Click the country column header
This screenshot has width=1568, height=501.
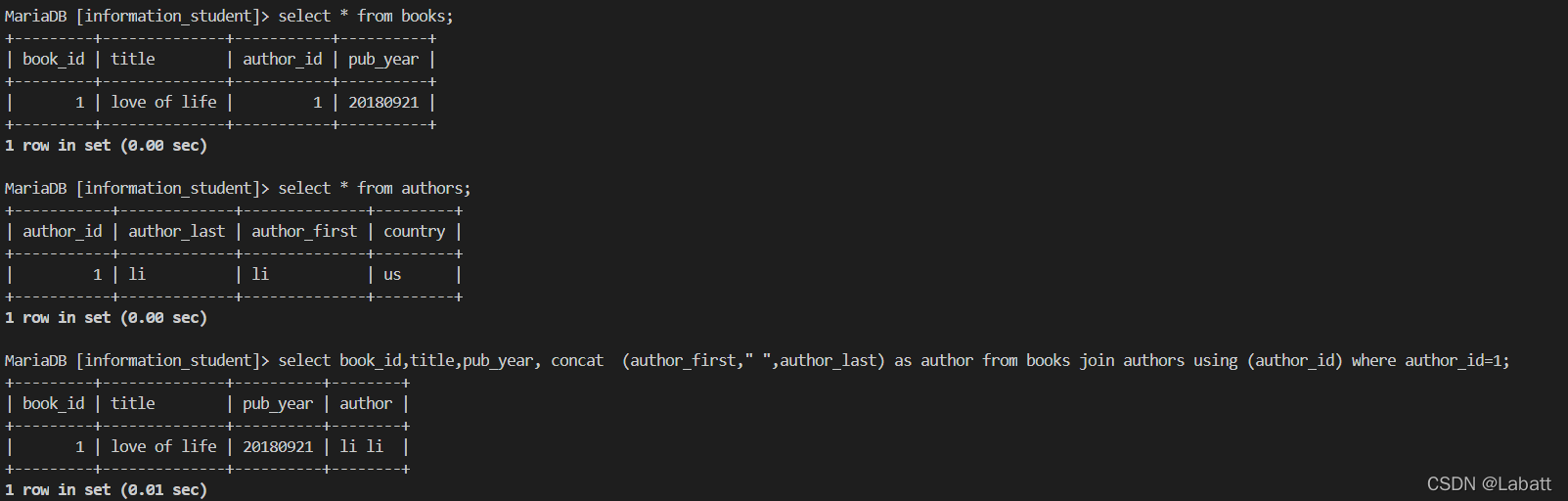415,232
